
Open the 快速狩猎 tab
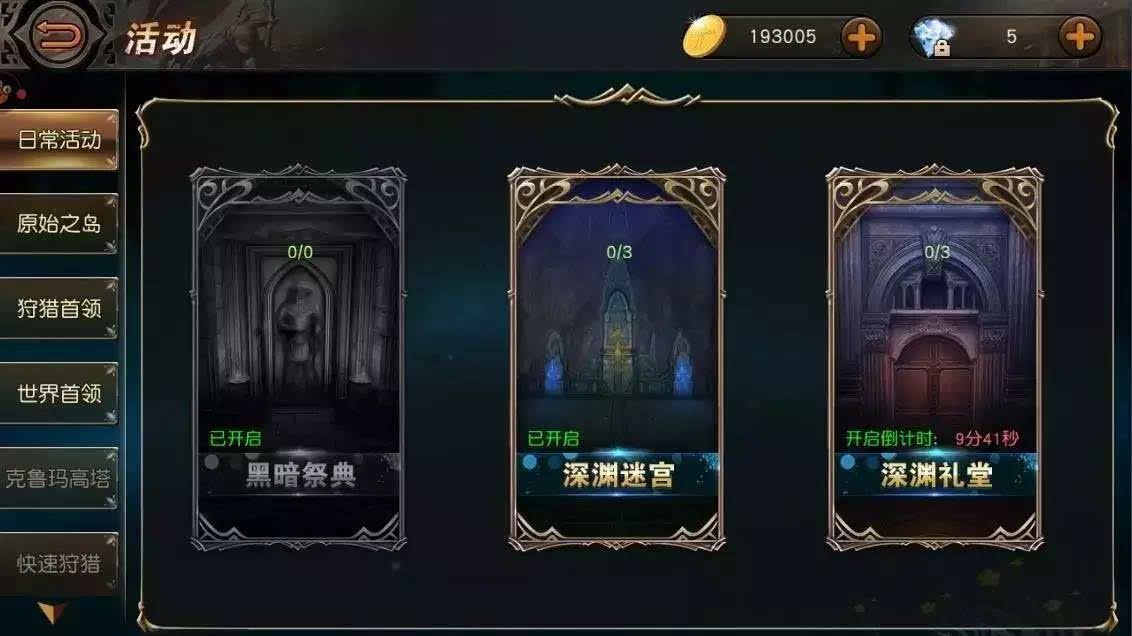click(58, 563)
